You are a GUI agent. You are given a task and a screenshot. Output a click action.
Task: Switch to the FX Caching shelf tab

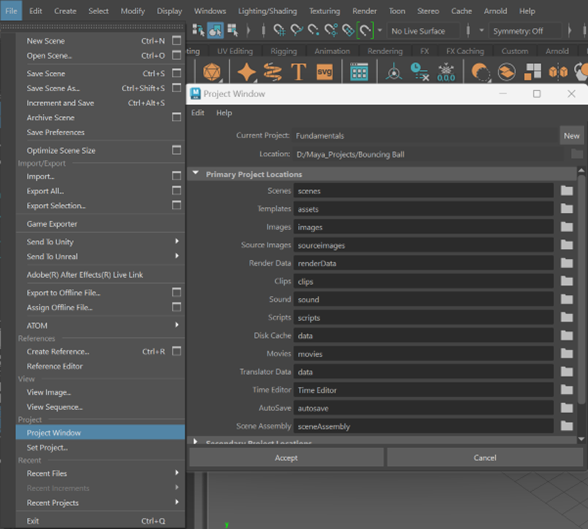pos(465,51)
